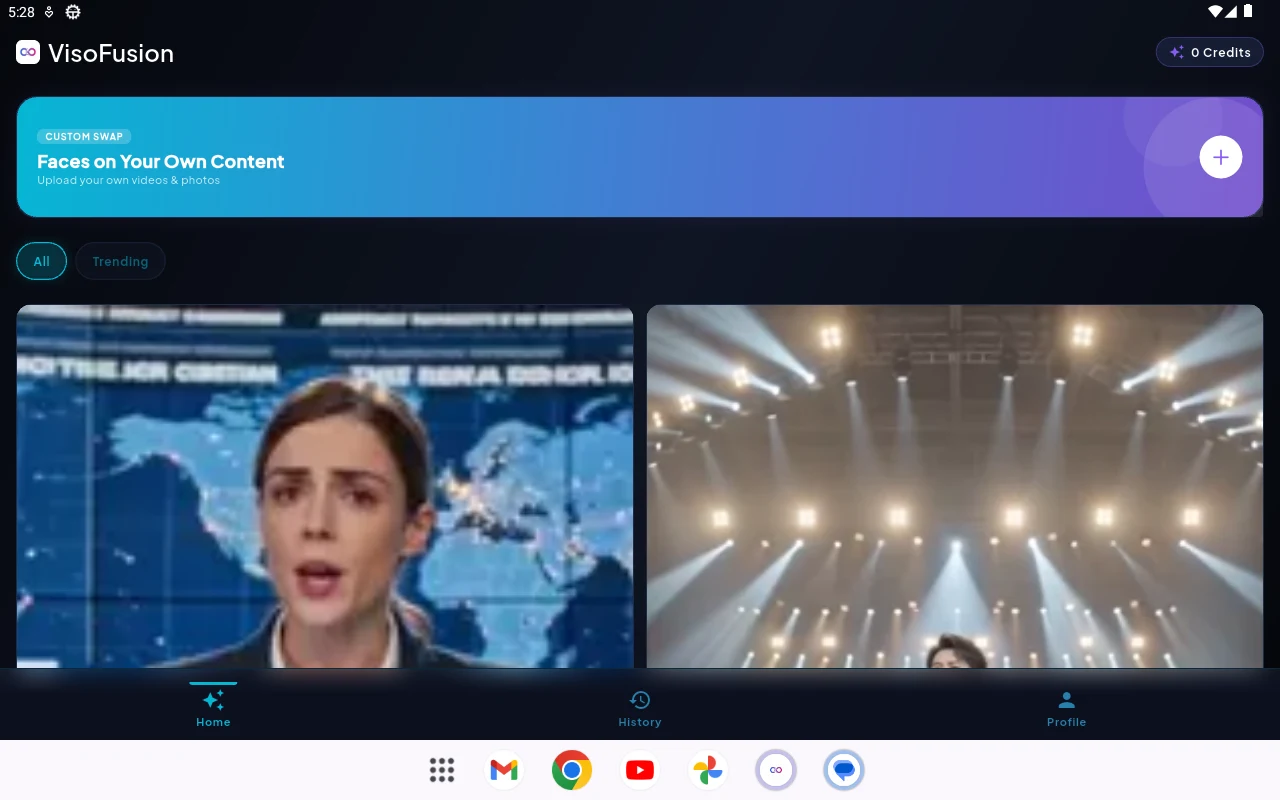Tap the Wi-Fi icon in status bar
Image resolution: width=1280 pixels, height=800 pixels.
point(1215,12)
